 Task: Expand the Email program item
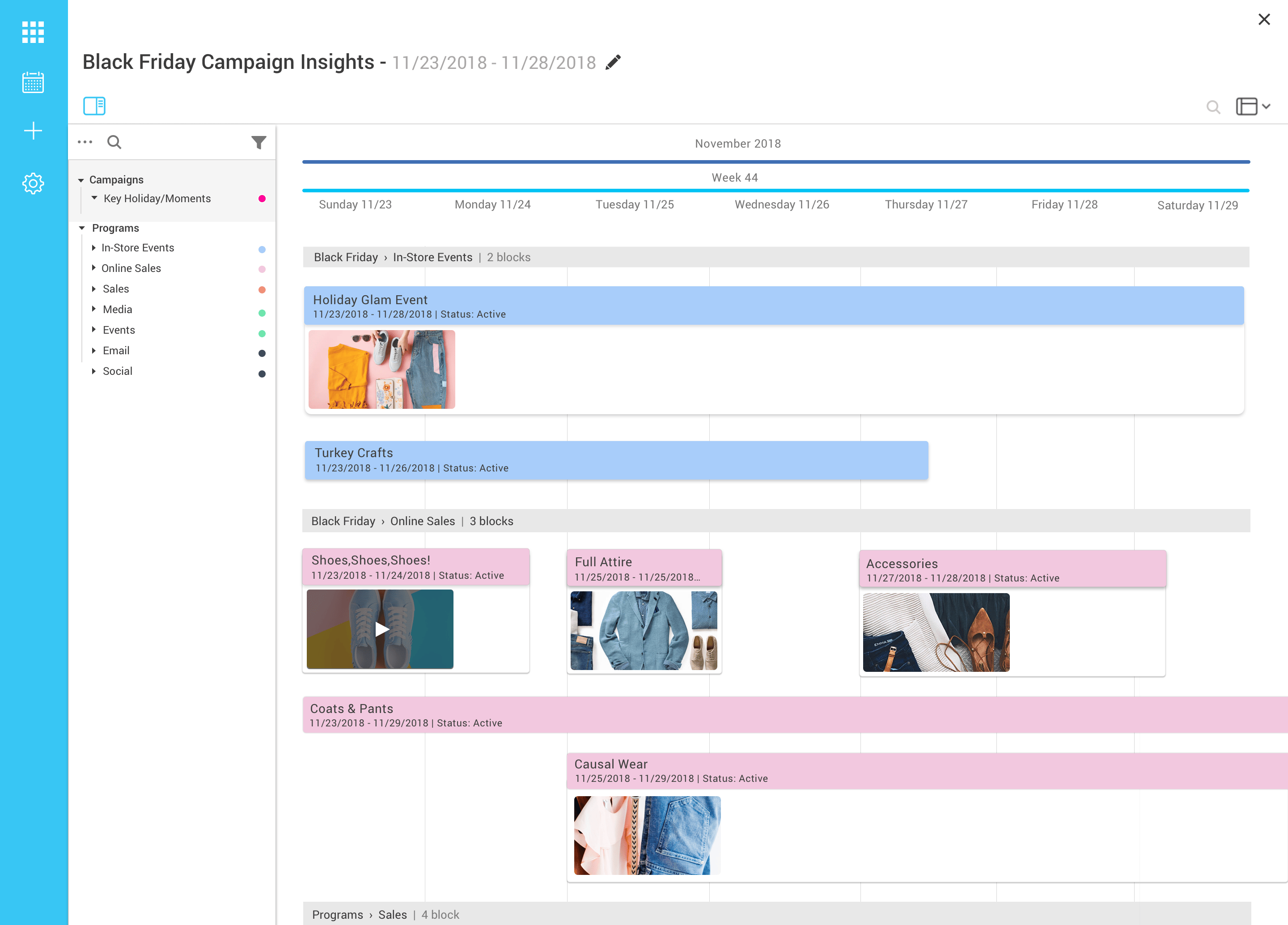click(x=94, y=350)
